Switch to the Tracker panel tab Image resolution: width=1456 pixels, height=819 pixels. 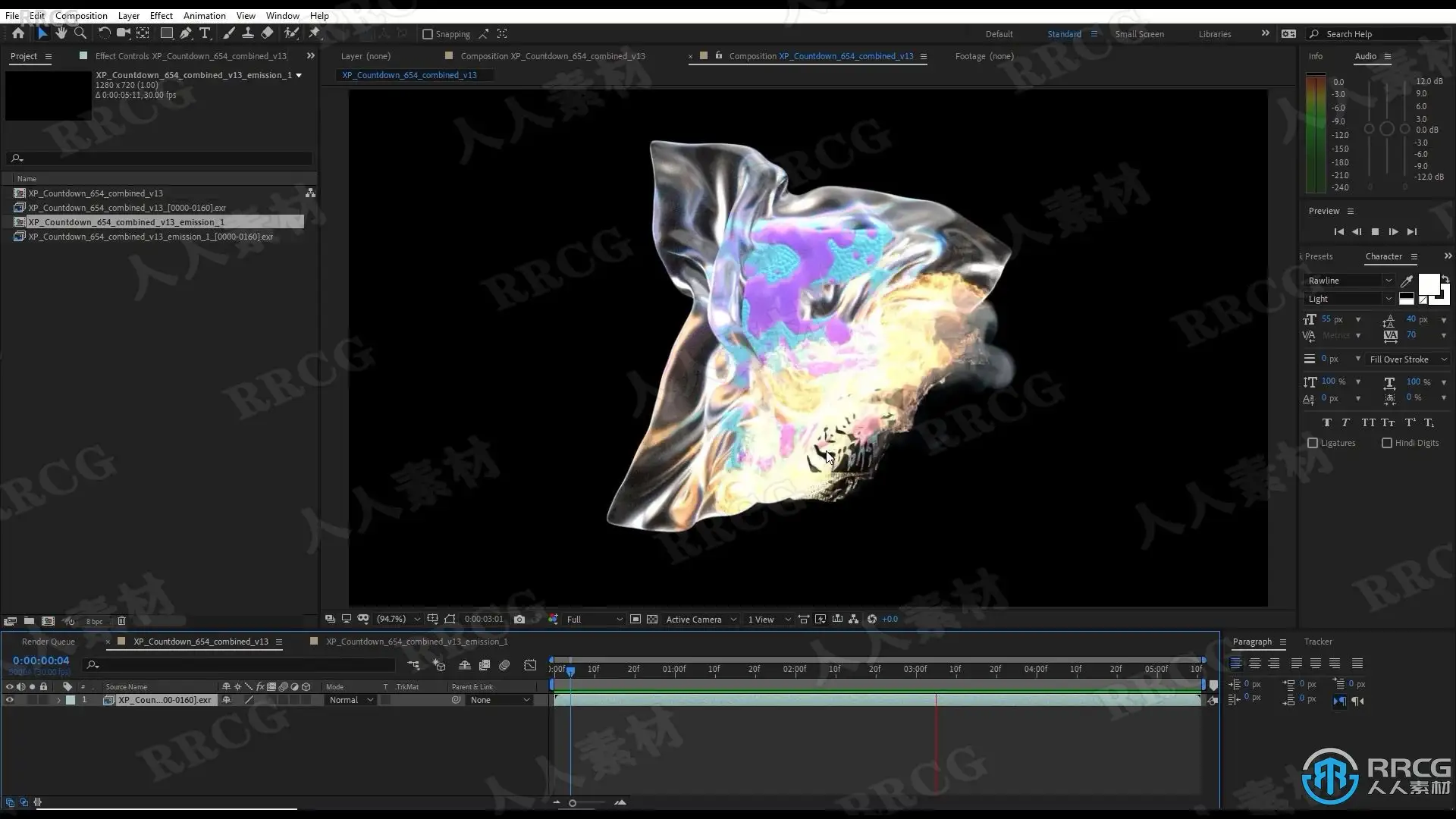click(1318, 642)
